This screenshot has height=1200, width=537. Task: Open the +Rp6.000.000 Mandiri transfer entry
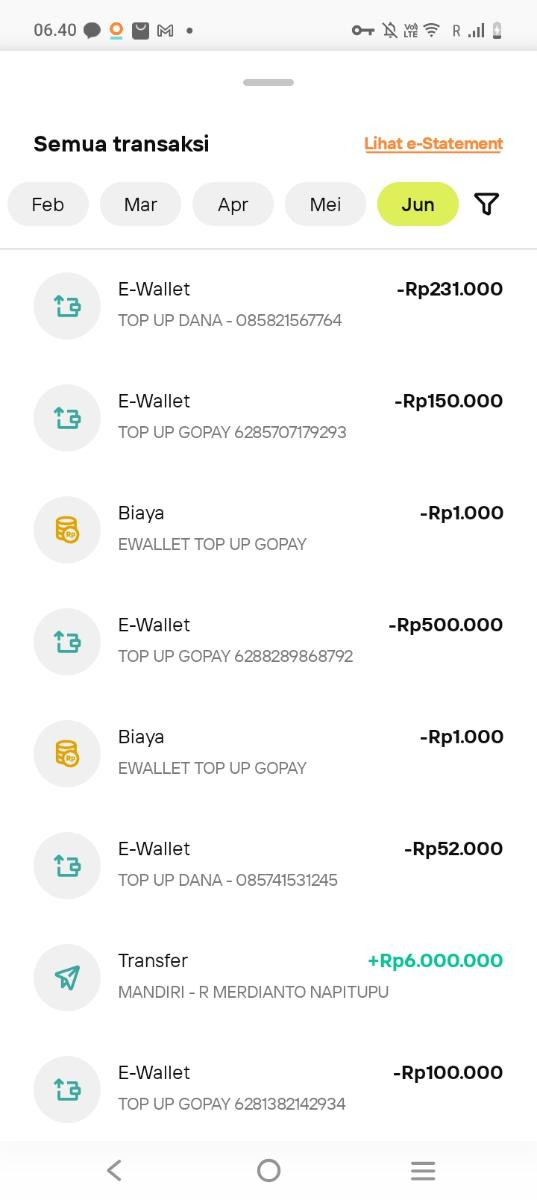[x=268, y=977]
